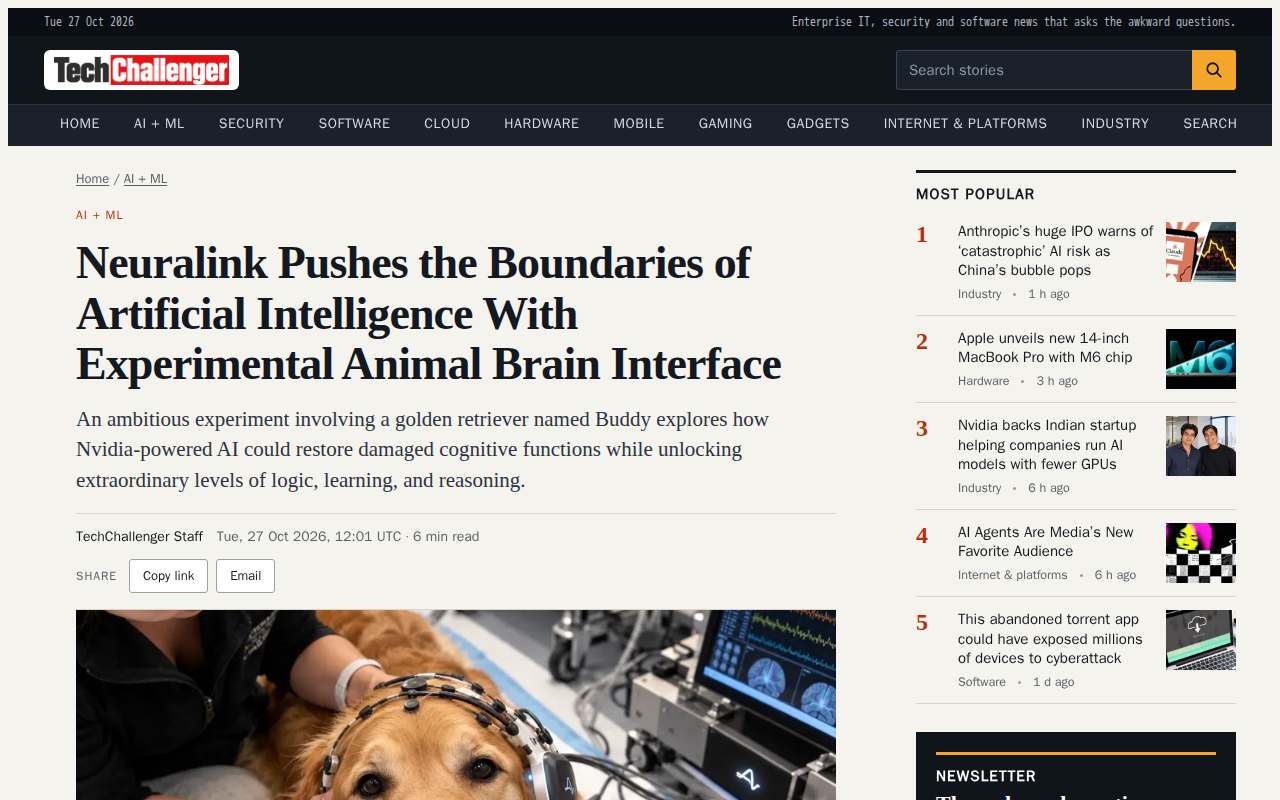Click 'Internet & platforms' label under AI Agents story
Image resolution: width=1280 pixels, height=800 pixels.
1012,575
